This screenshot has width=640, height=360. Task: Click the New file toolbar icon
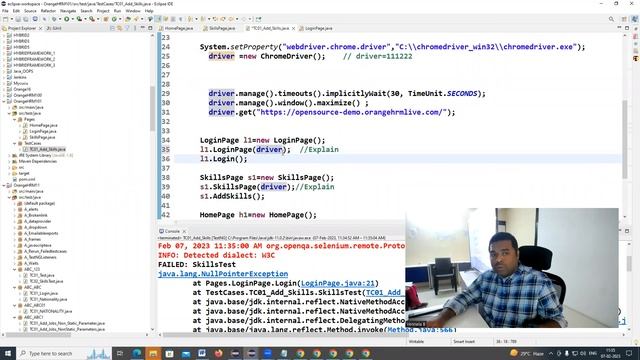coord(5,19)
